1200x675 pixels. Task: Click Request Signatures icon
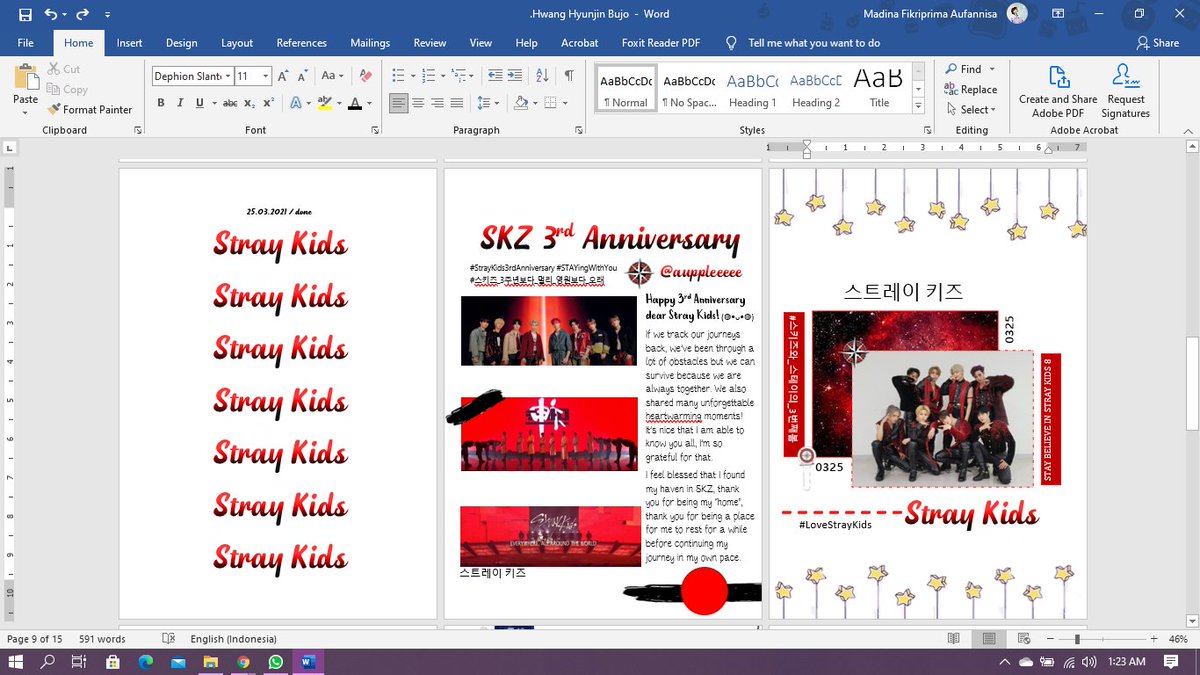[1126, 91]
